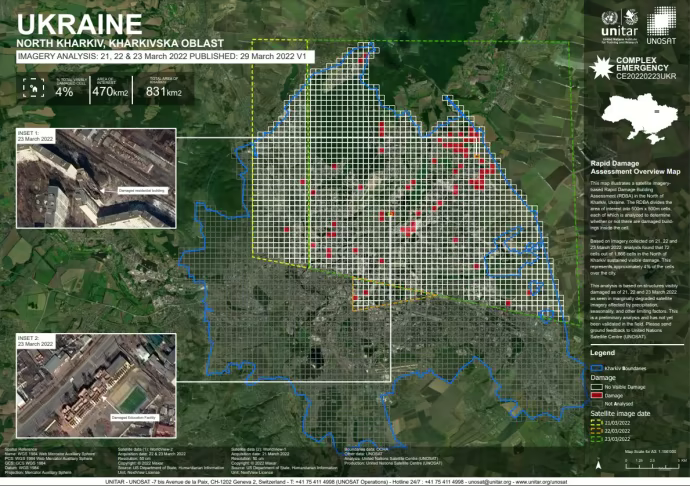
Task: Click the UKRAINE map title
Action: [x=80, y=22]
